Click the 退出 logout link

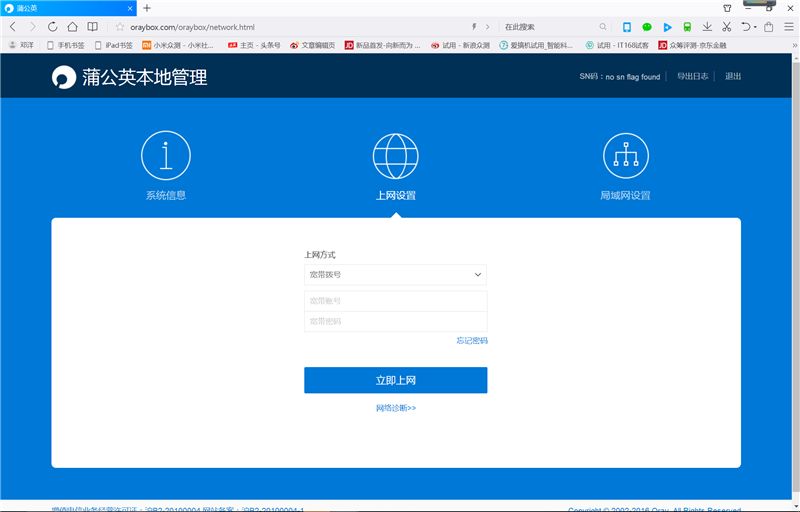click(x=733, y=76)
